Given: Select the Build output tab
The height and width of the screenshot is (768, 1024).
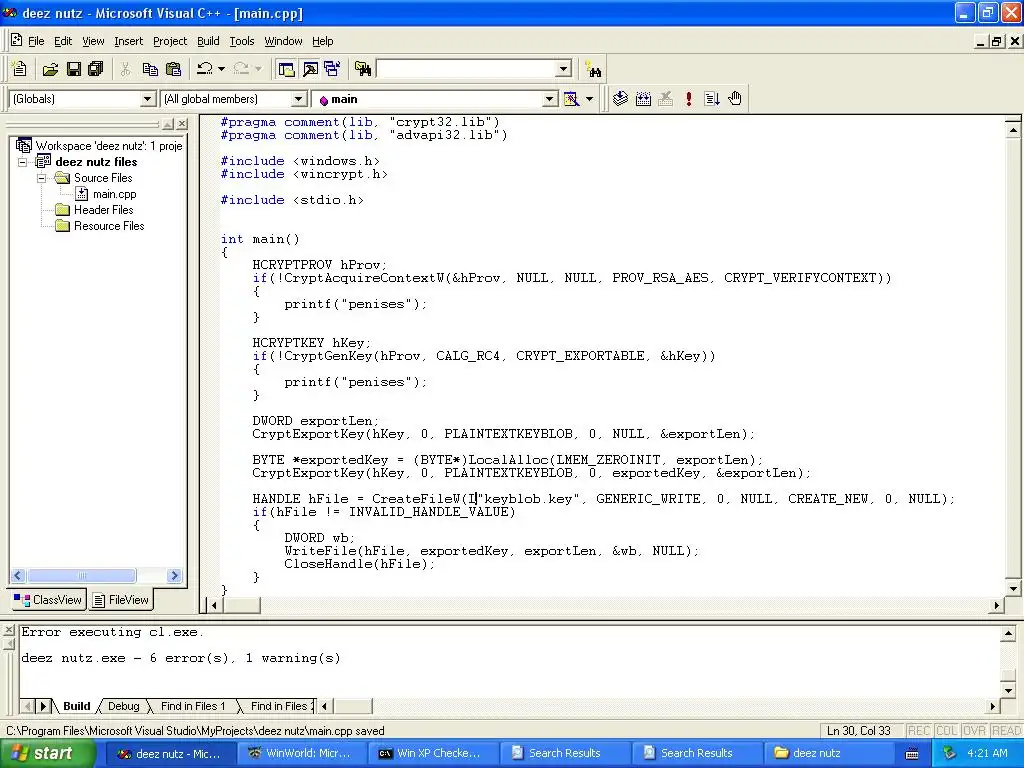Looking at the screenshot, I should click(x=76, y=706).
